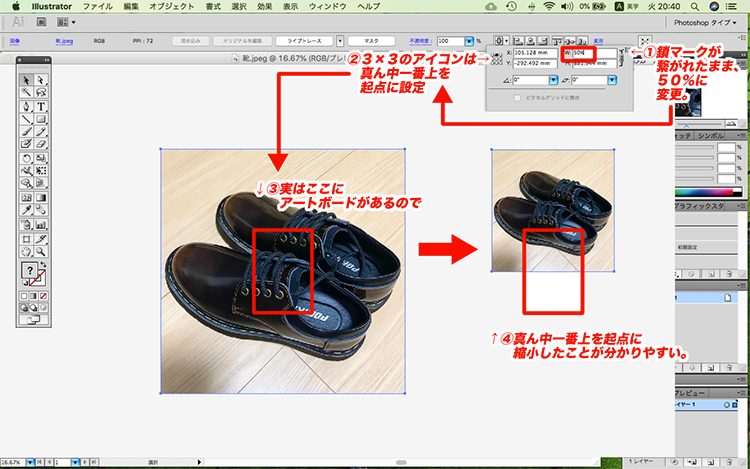Select the Rotate tool
750x469 pixels.
click(x=27, y=158)
